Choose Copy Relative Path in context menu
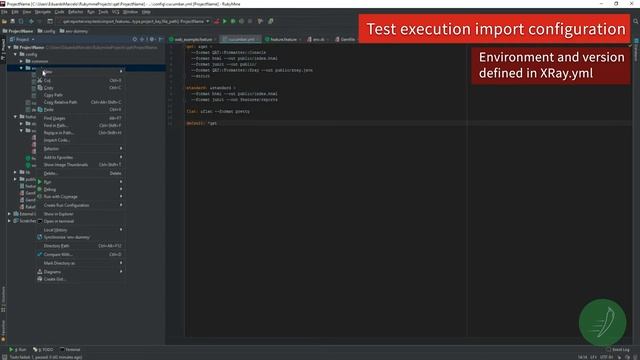640x360 pixels. point(80,102)
